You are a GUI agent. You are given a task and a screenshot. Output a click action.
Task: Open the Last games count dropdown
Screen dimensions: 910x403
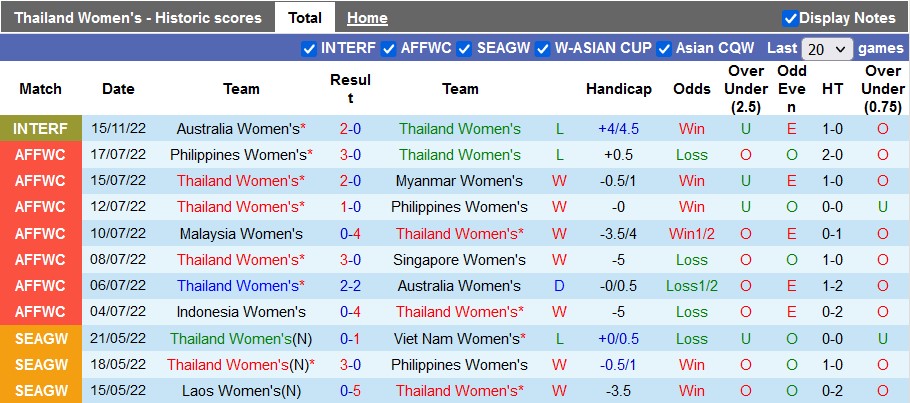pyautogui.click(x=828, y=49)
